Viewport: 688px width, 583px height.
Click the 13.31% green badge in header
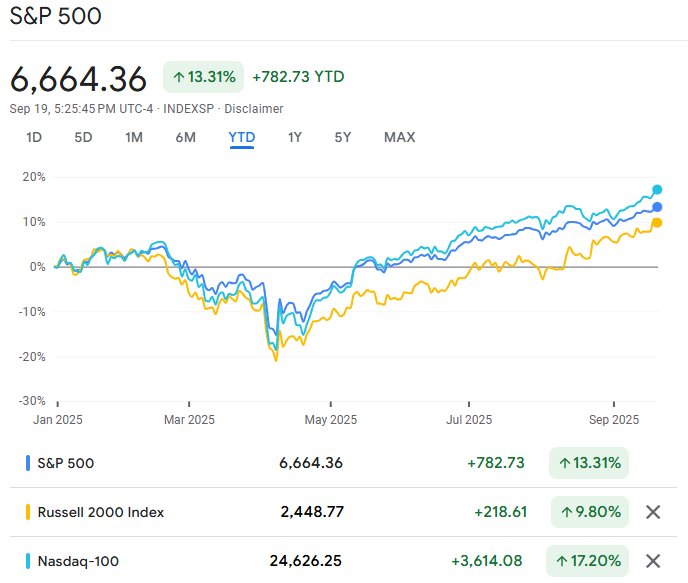[204, 77]
